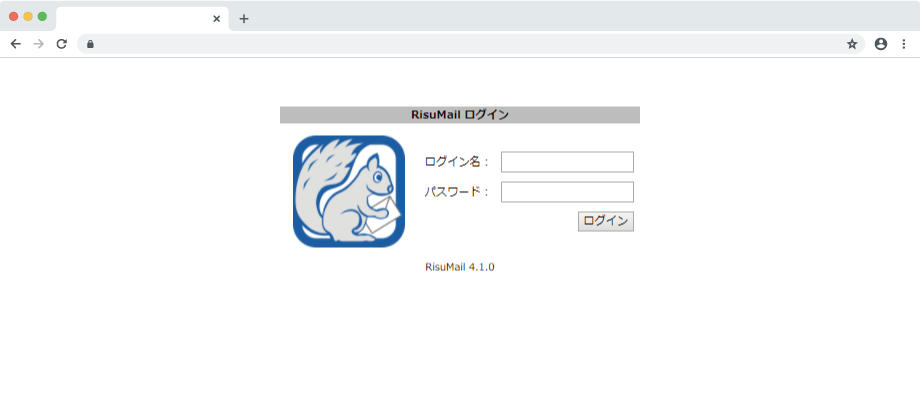Close the current browser tab

pyautogui.click(x=217, y=19)
